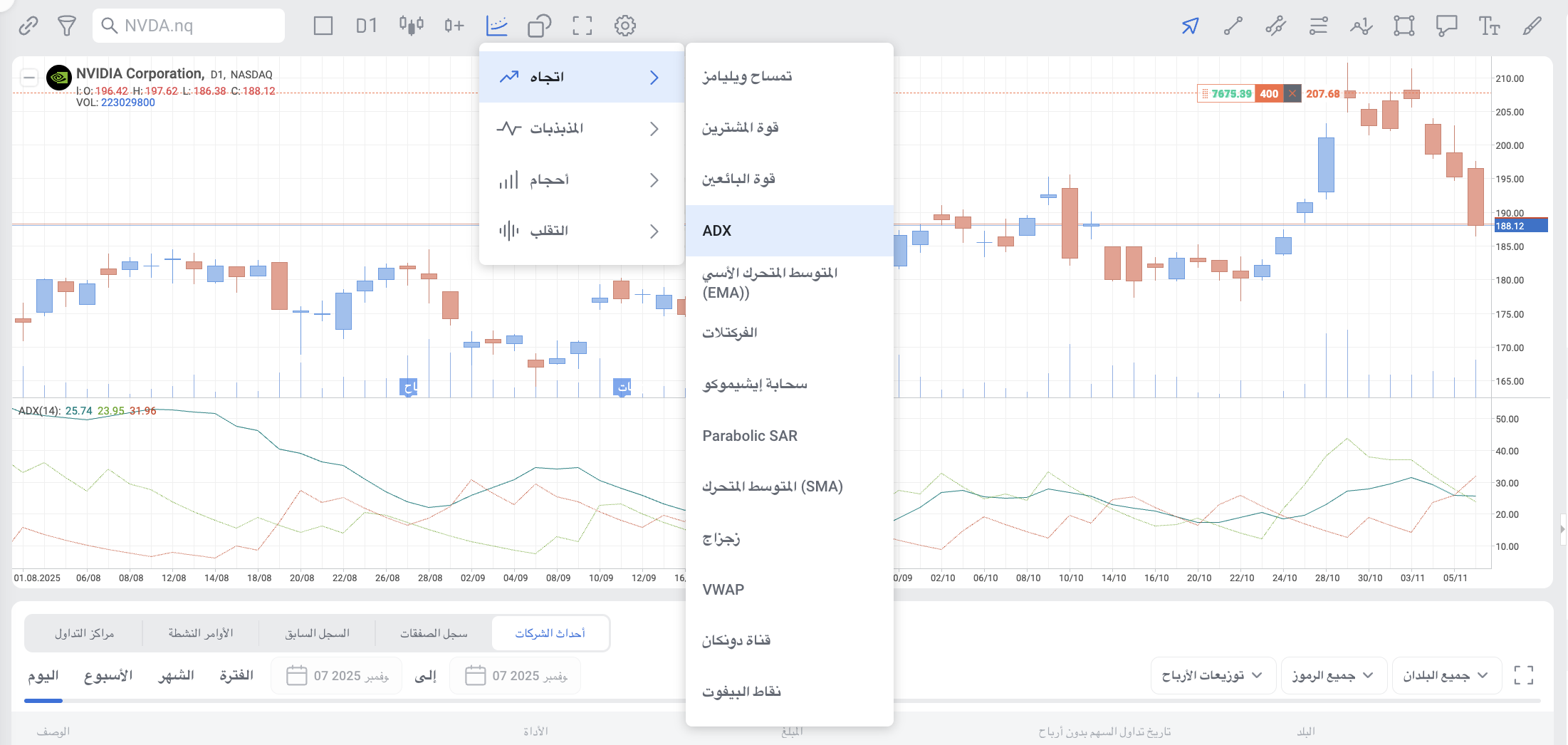The width and height of the screenshot is (1568, 745).
Task: Switch to السجل السابق tab
Action: tap(318, 633)
